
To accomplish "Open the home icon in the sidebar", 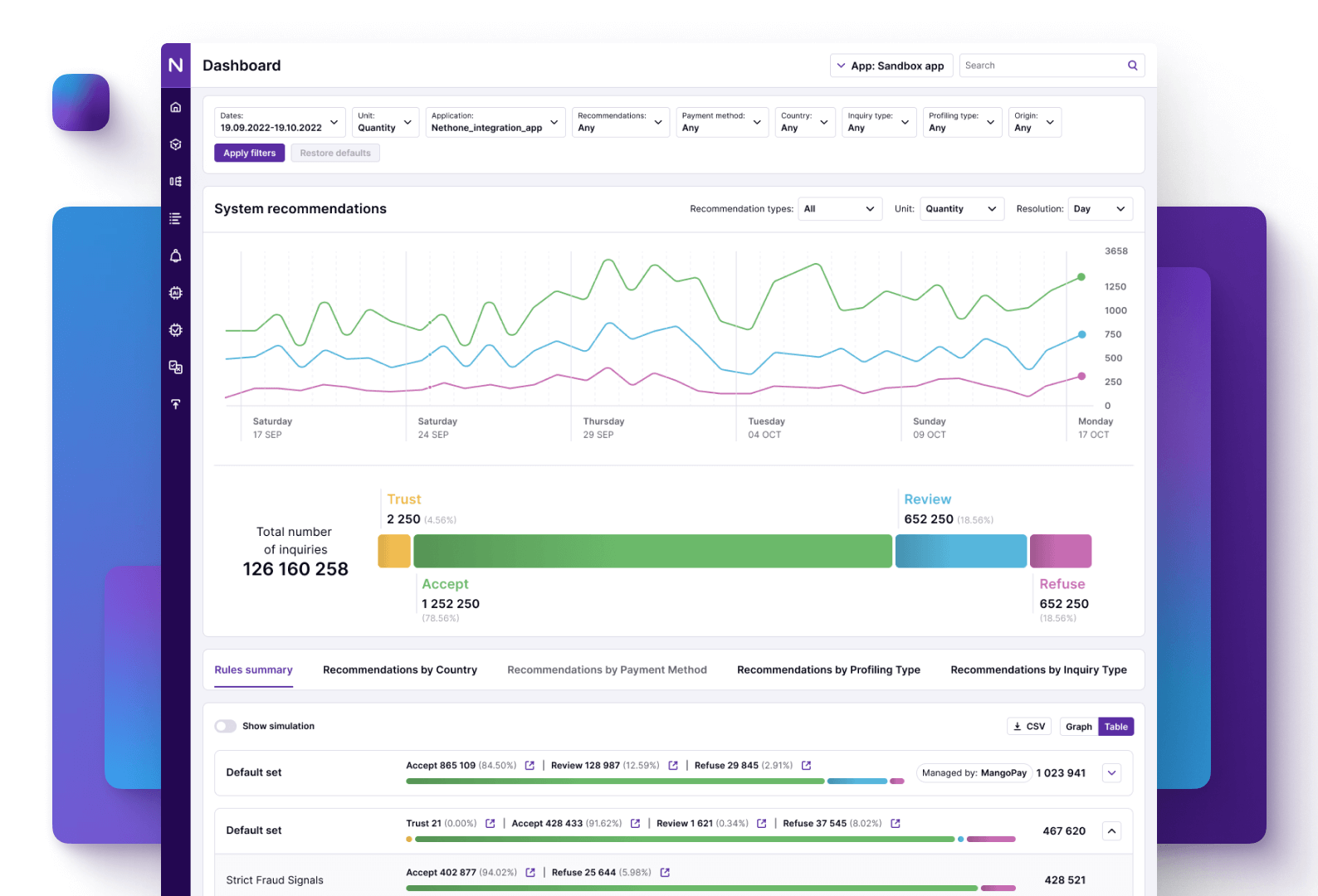I will coord(175,107).
